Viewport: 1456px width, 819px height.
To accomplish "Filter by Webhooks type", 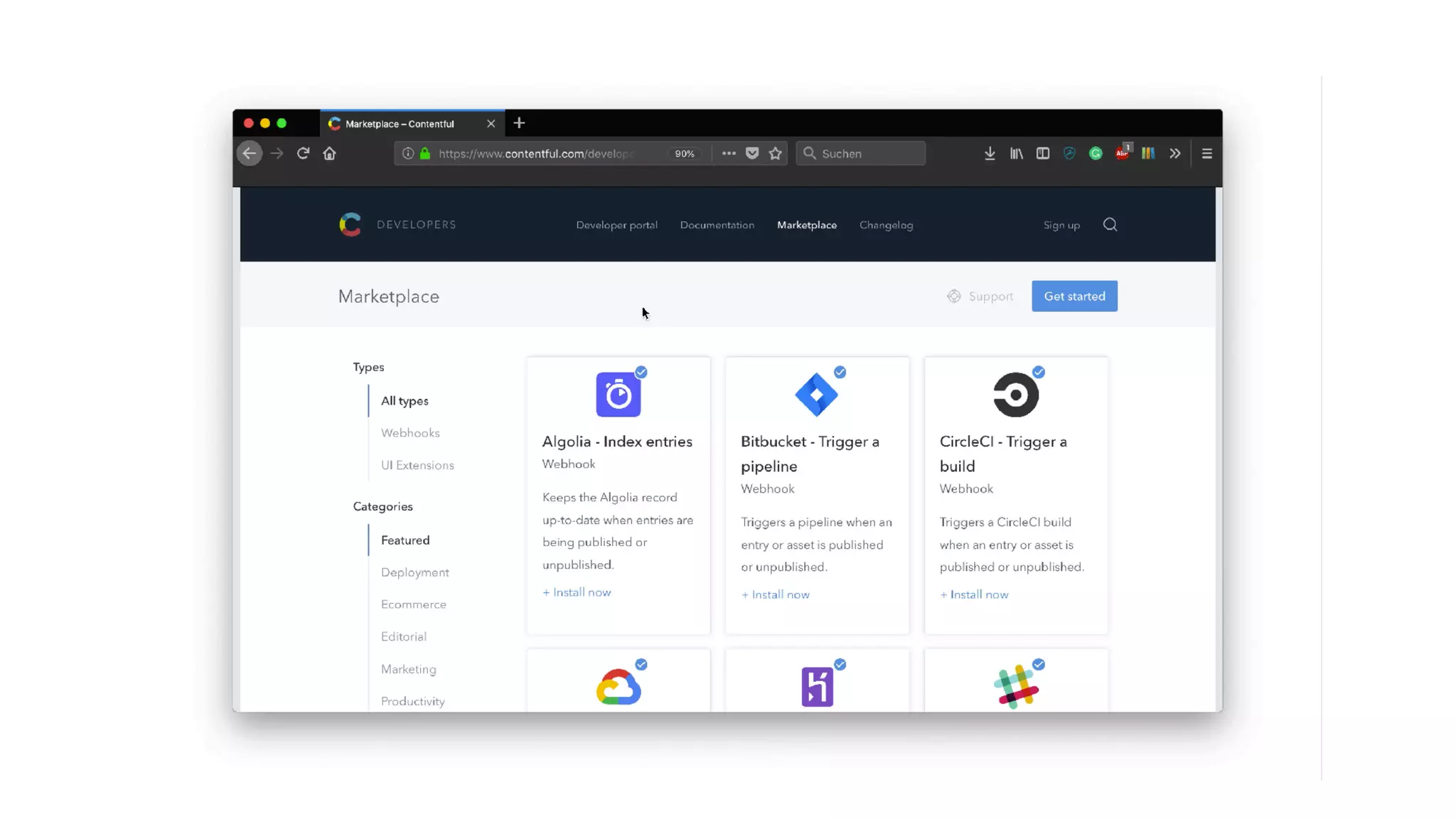I will click(410, 433).
